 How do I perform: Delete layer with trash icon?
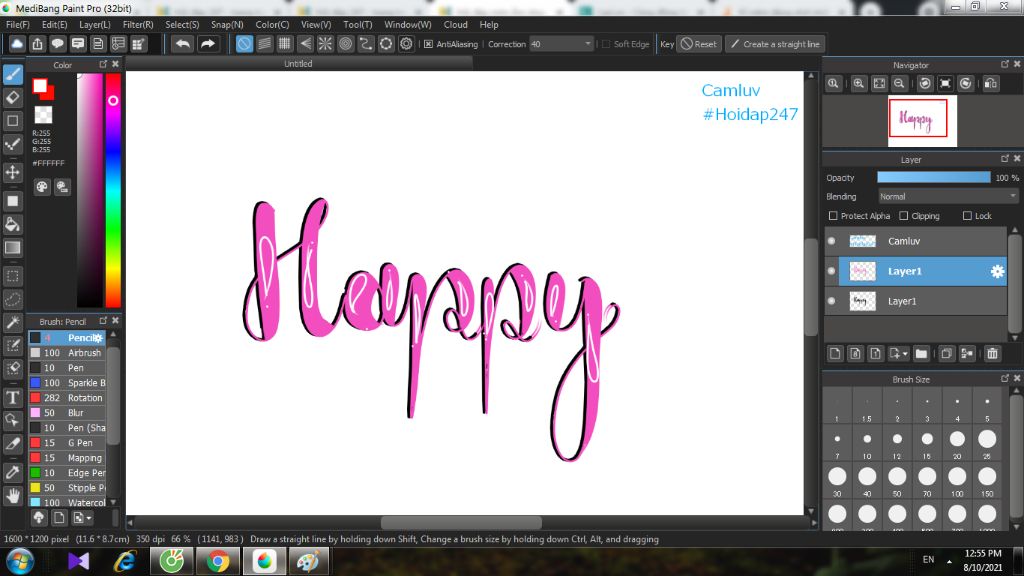(x=993, y=354)
